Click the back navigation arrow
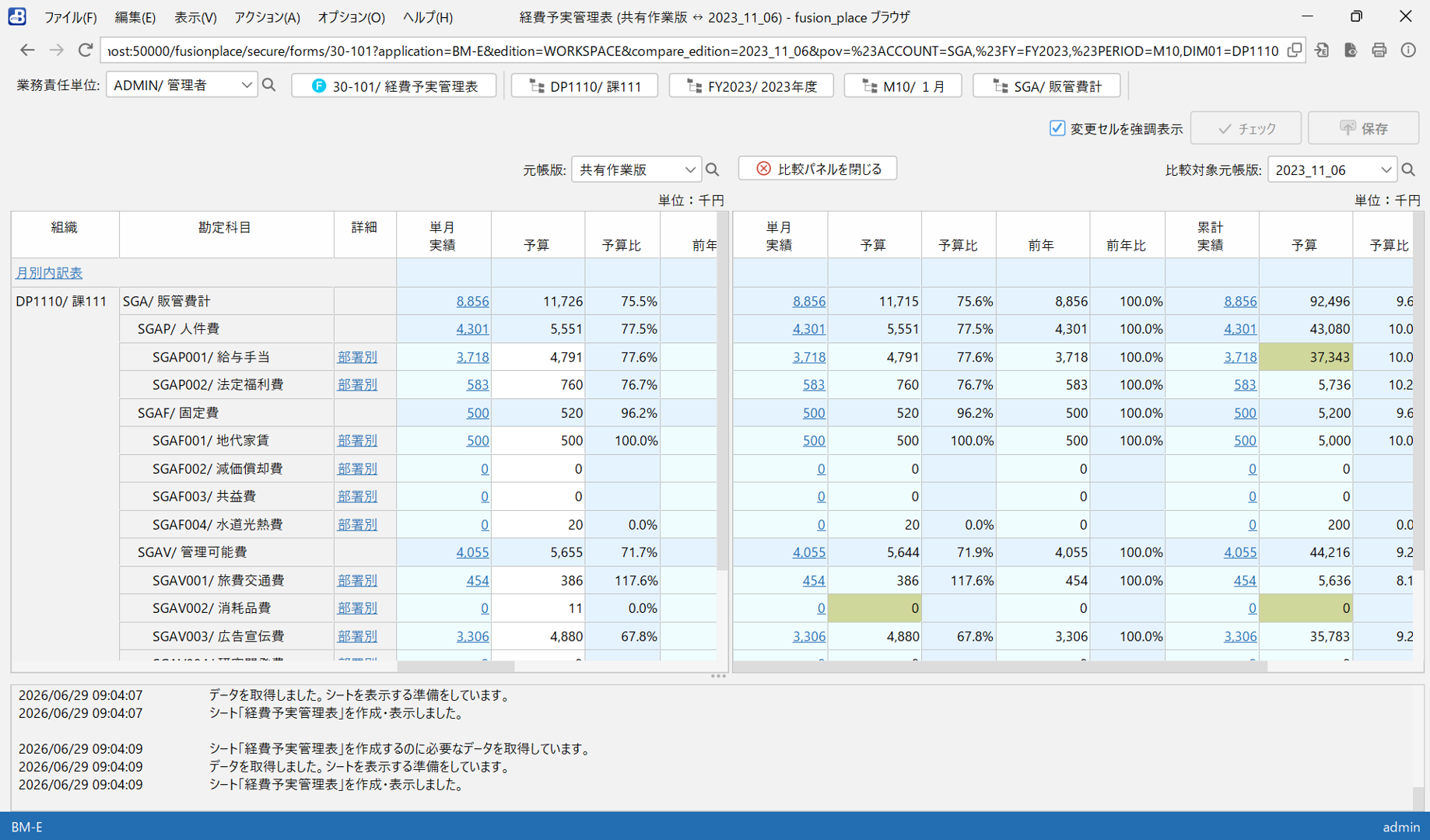This screenshot has height=840, width=1430. pos(27,51)
